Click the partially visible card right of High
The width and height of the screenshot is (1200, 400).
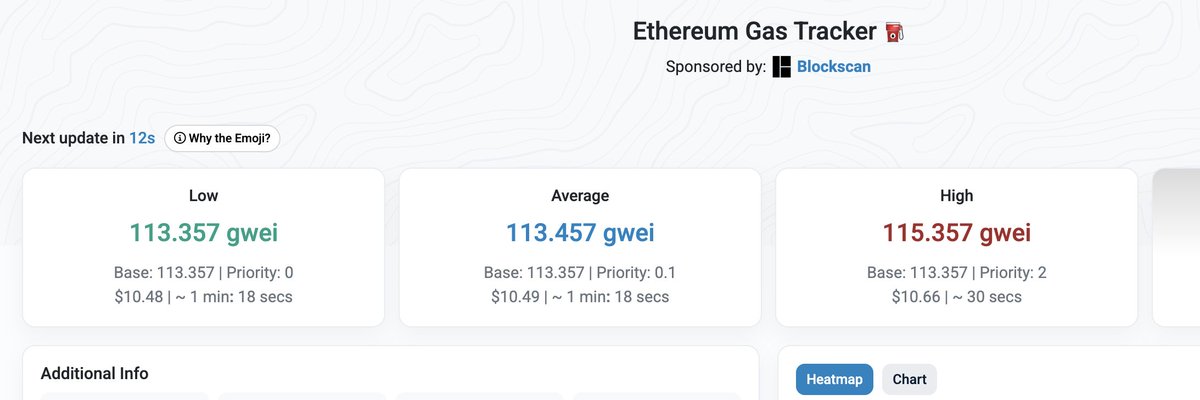(1177, 247)
